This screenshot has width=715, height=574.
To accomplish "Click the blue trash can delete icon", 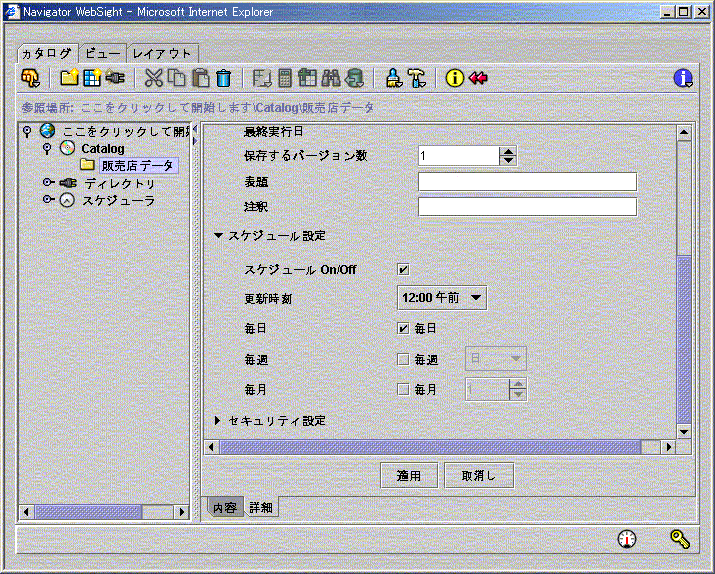I will (223, 78).
